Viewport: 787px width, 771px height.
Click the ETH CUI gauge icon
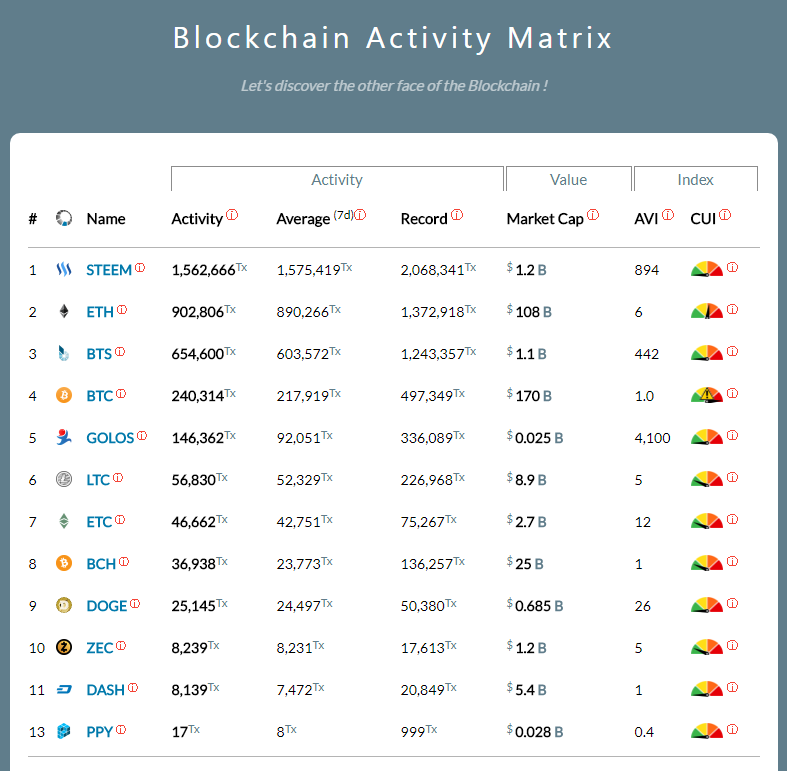[707, 311]
